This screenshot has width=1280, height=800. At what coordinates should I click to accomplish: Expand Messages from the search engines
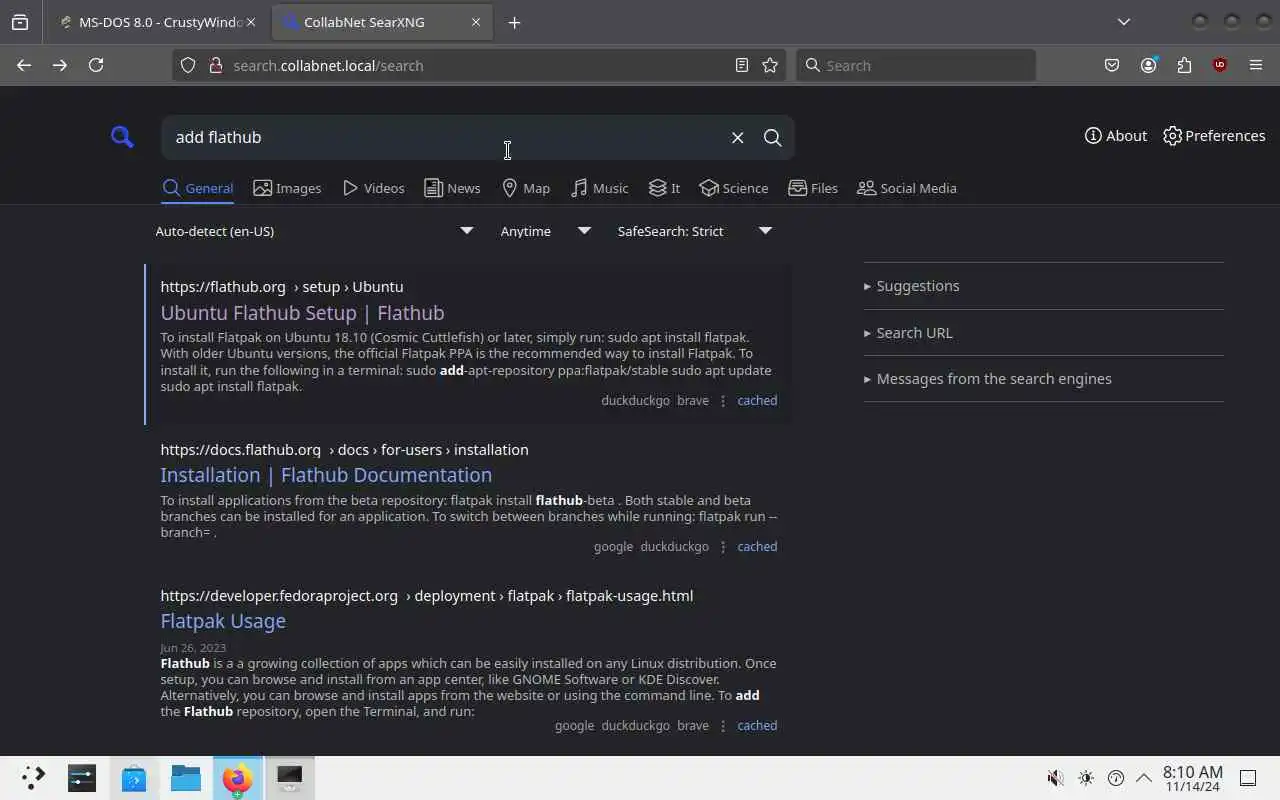pyautogui.click(x=988, y=379)
